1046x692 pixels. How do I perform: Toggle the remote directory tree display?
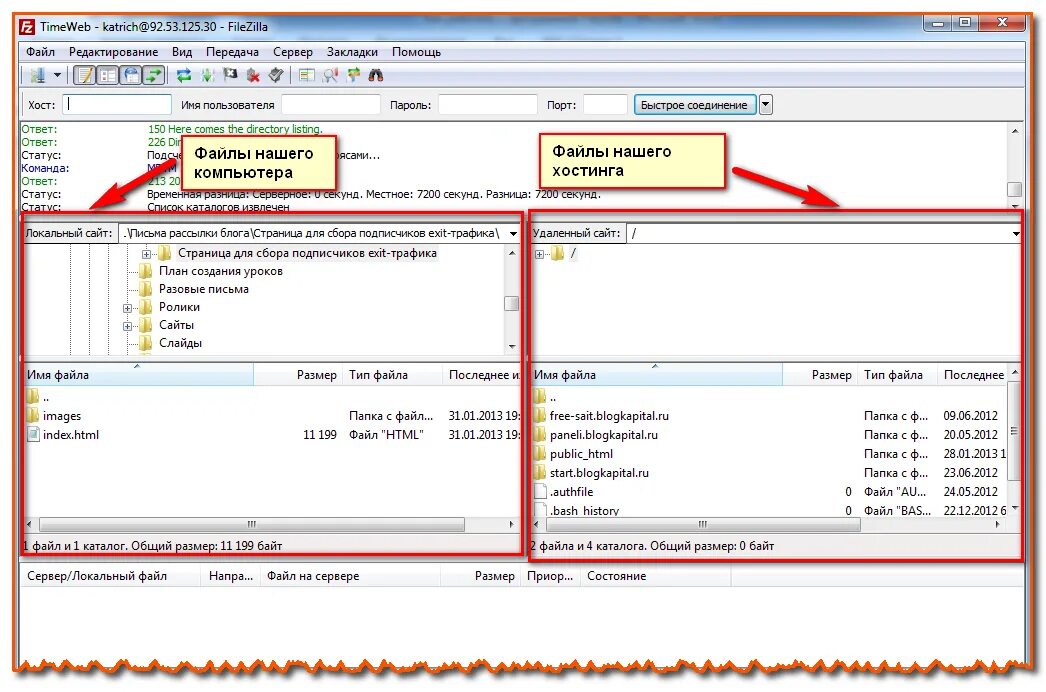[x=131, y=75]
